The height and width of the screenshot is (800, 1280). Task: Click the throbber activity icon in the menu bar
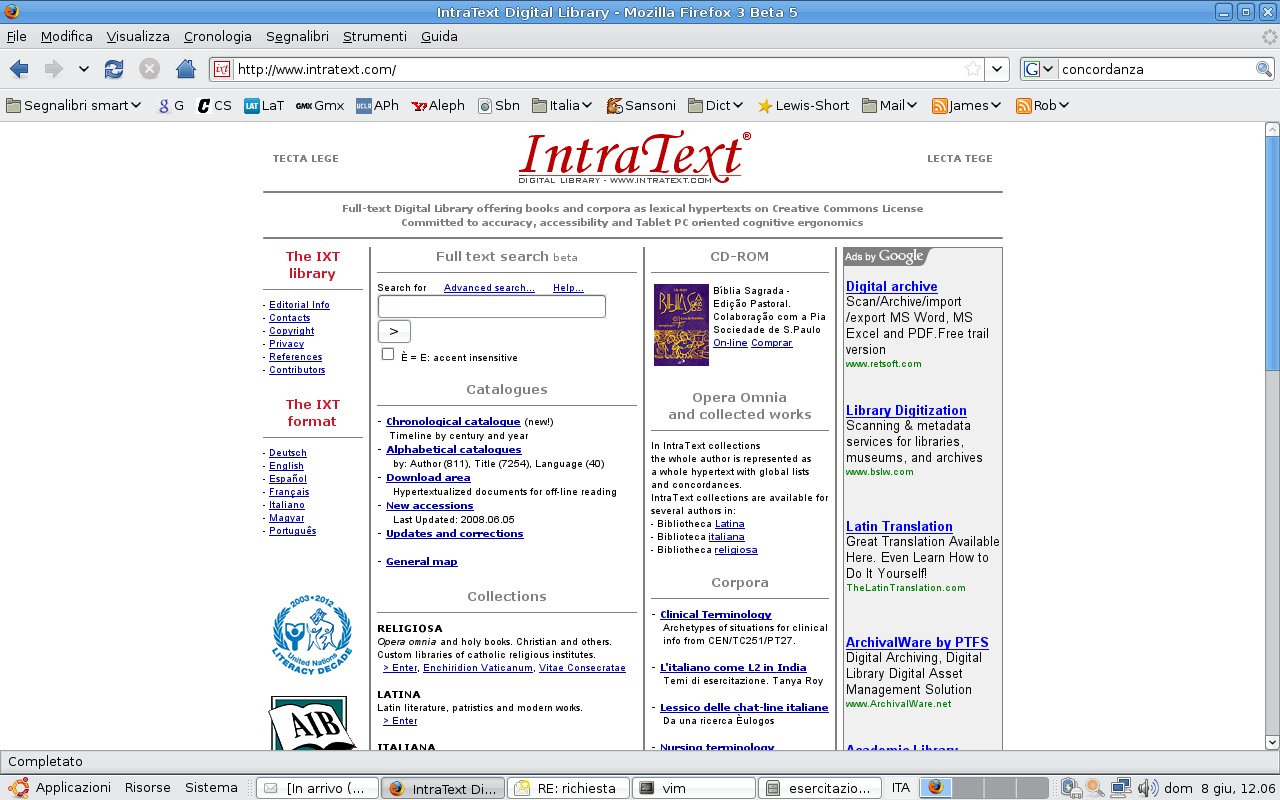tap(1269, 36)
